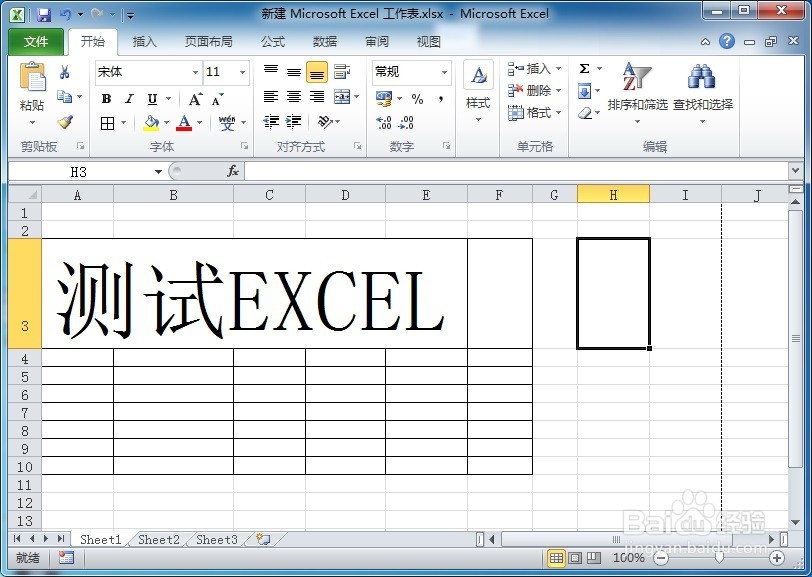The width and height of the screenshot is (812, 577).
Task: Toggle top vertical alignment
Action: [x=271, y=71]
